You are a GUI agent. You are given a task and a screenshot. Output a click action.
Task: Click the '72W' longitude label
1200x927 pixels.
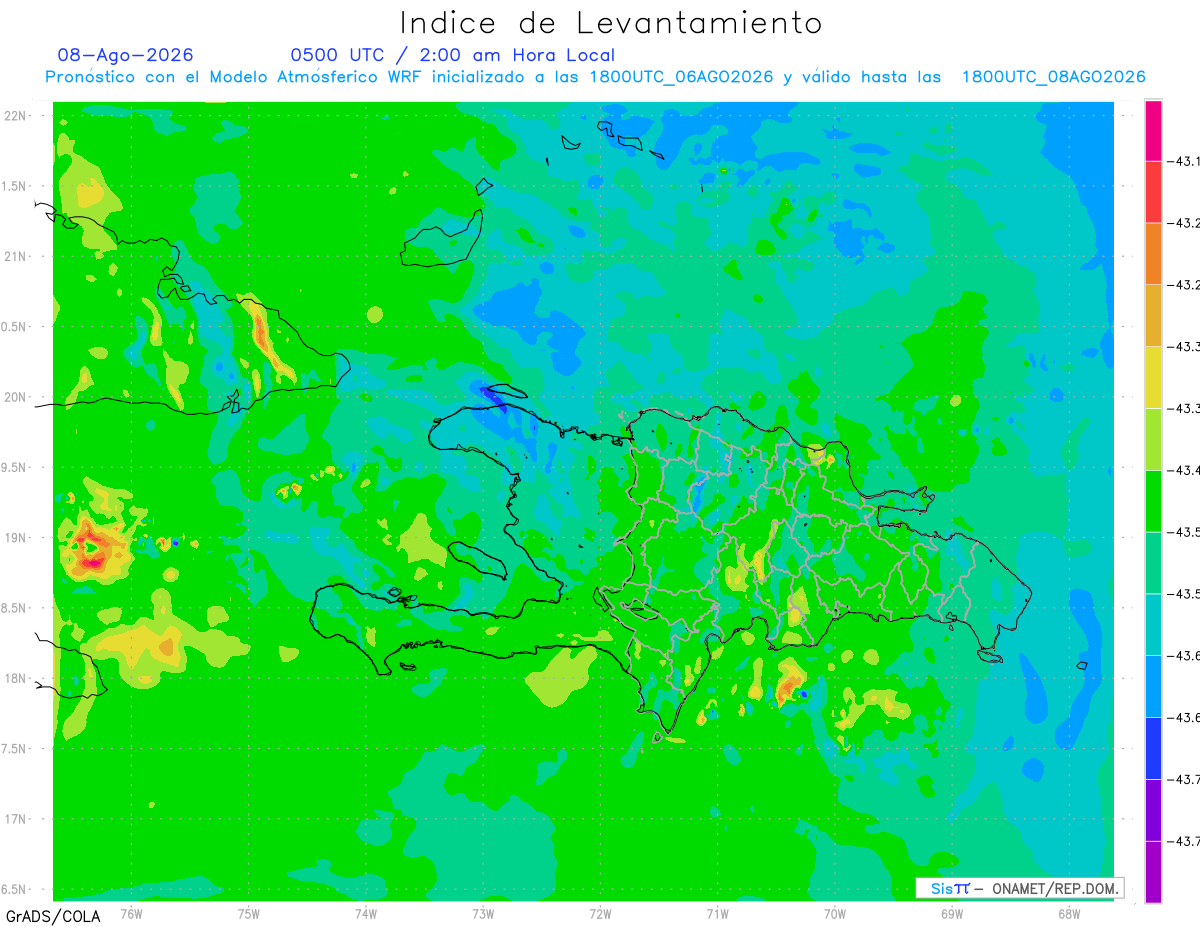tap(600, 913)
